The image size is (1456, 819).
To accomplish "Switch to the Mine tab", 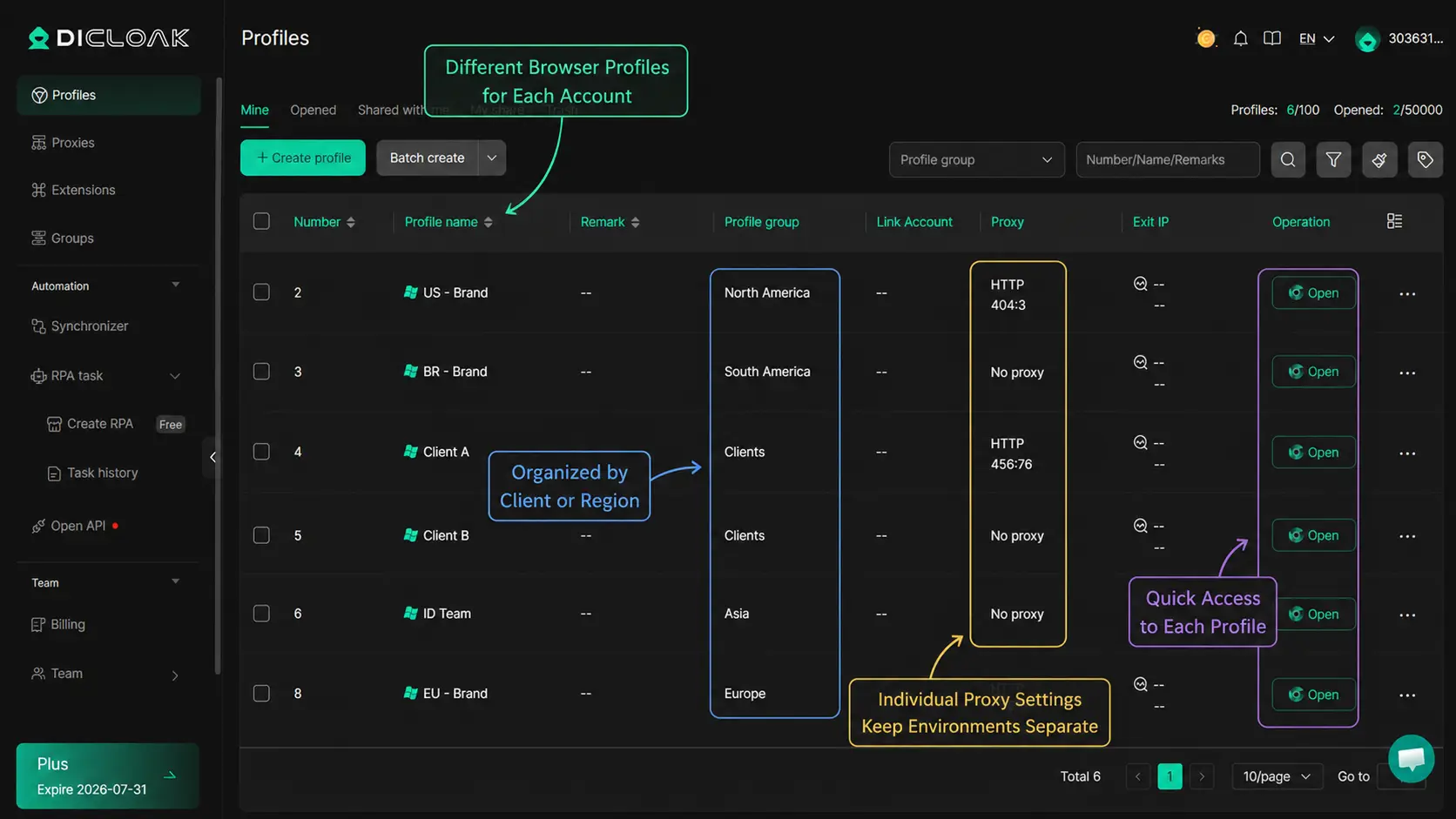I will click(254, 110).
